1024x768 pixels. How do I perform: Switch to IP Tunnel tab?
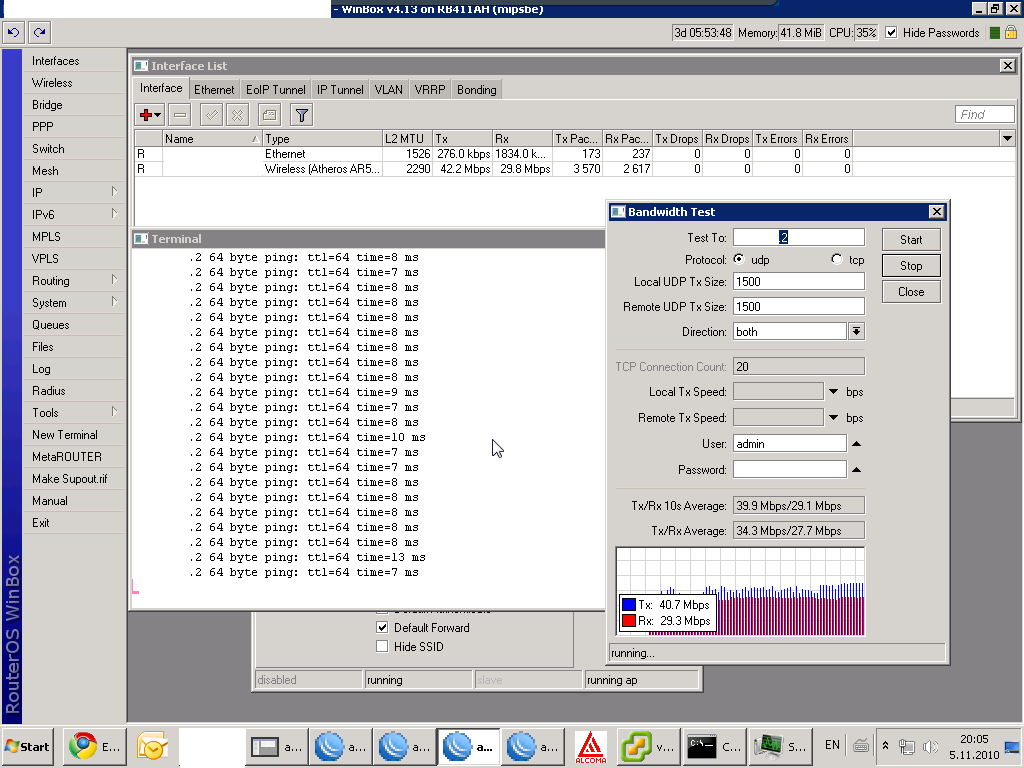coord(340,89)
